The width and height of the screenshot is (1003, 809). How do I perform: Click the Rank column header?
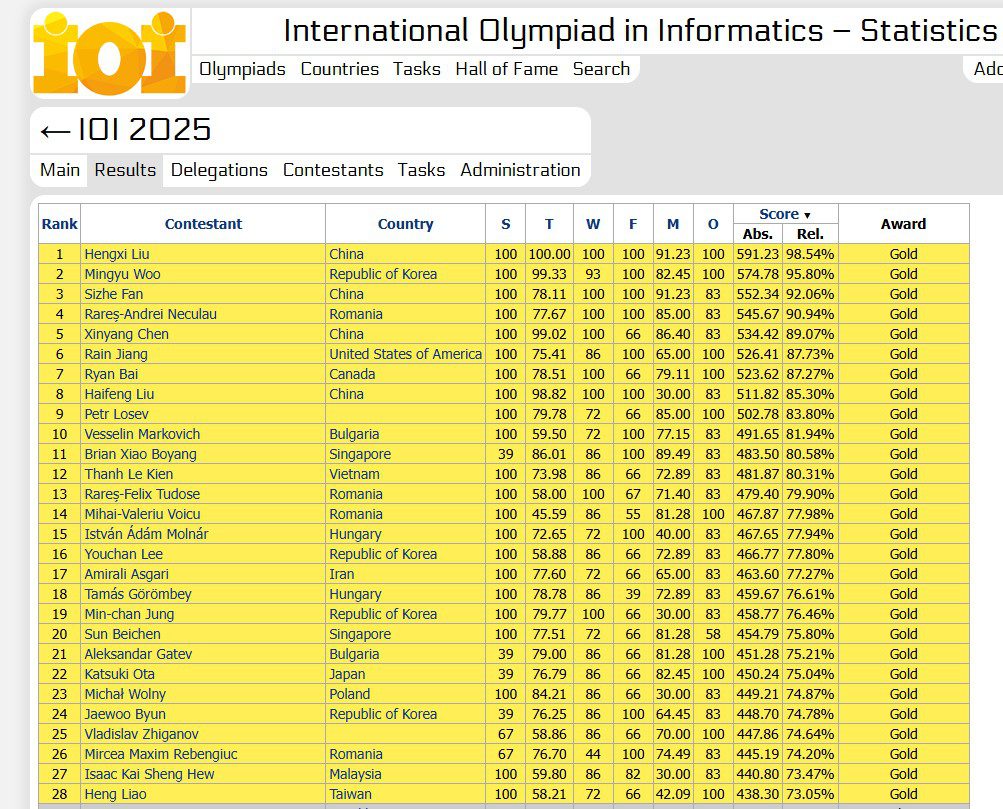click(59, 224)
